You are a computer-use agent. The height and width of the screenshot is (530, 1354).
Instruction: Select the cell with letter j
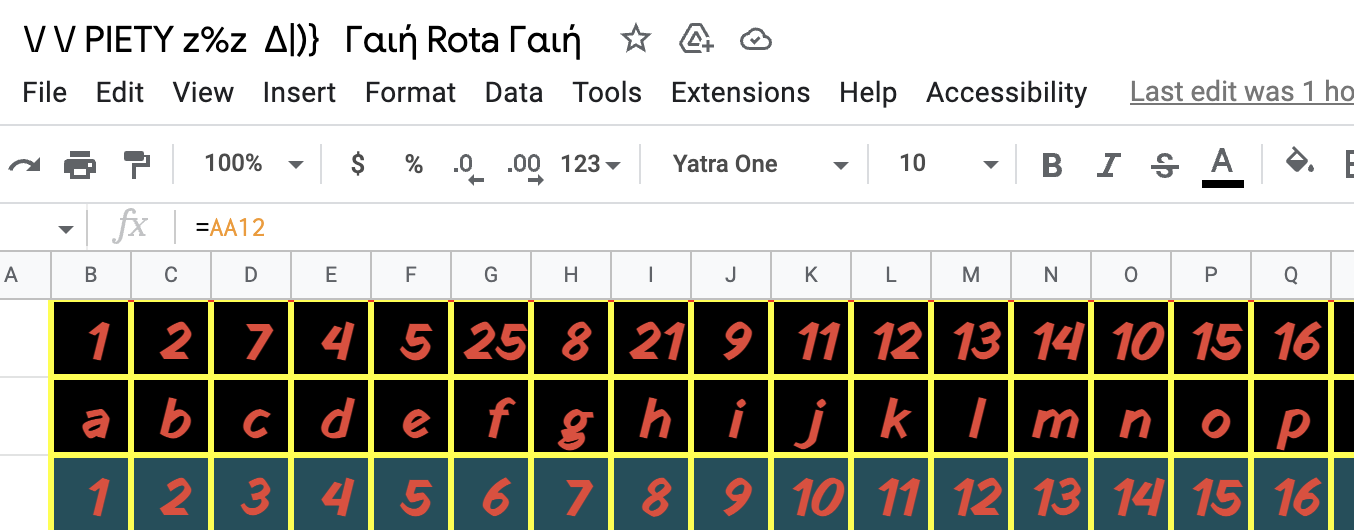tap(811, 417)
